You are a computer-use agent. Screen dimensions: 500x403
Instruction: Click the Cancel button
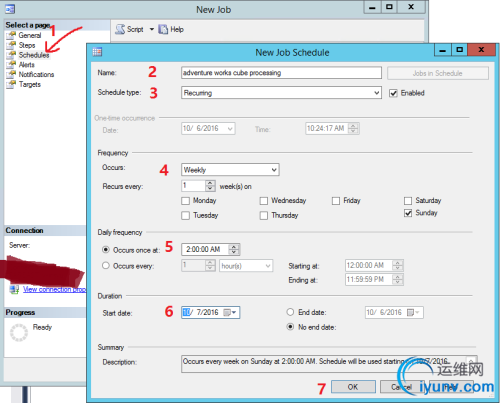click(x=402, y=387)
